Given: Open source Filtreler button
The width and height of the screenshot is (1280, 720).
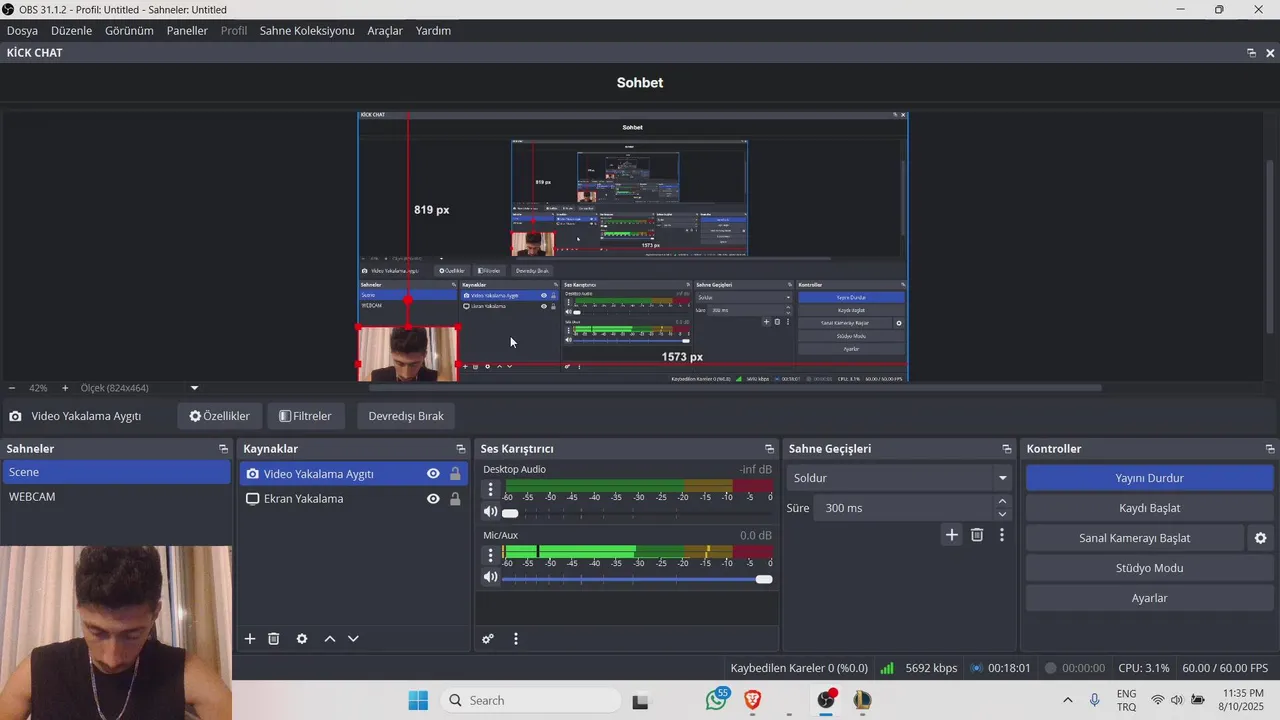Looking at the screenshot, I should (x=305, y=416).
